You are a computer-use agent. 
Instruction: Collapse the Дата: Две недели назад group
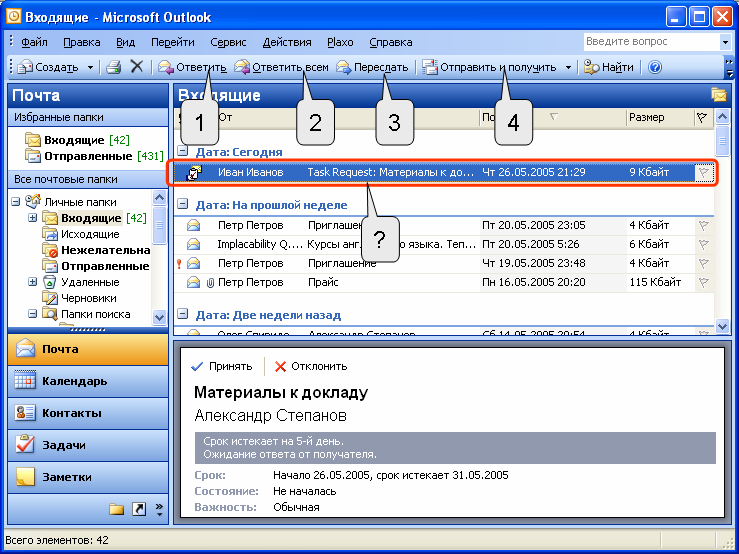coord(182,314)
